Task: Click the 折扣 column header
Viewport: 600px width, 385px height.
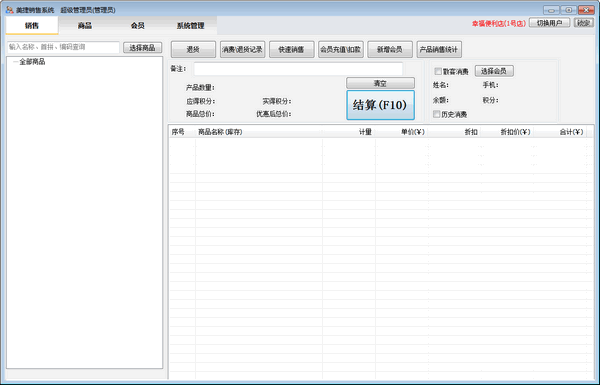Action: [x=455, y=132]
